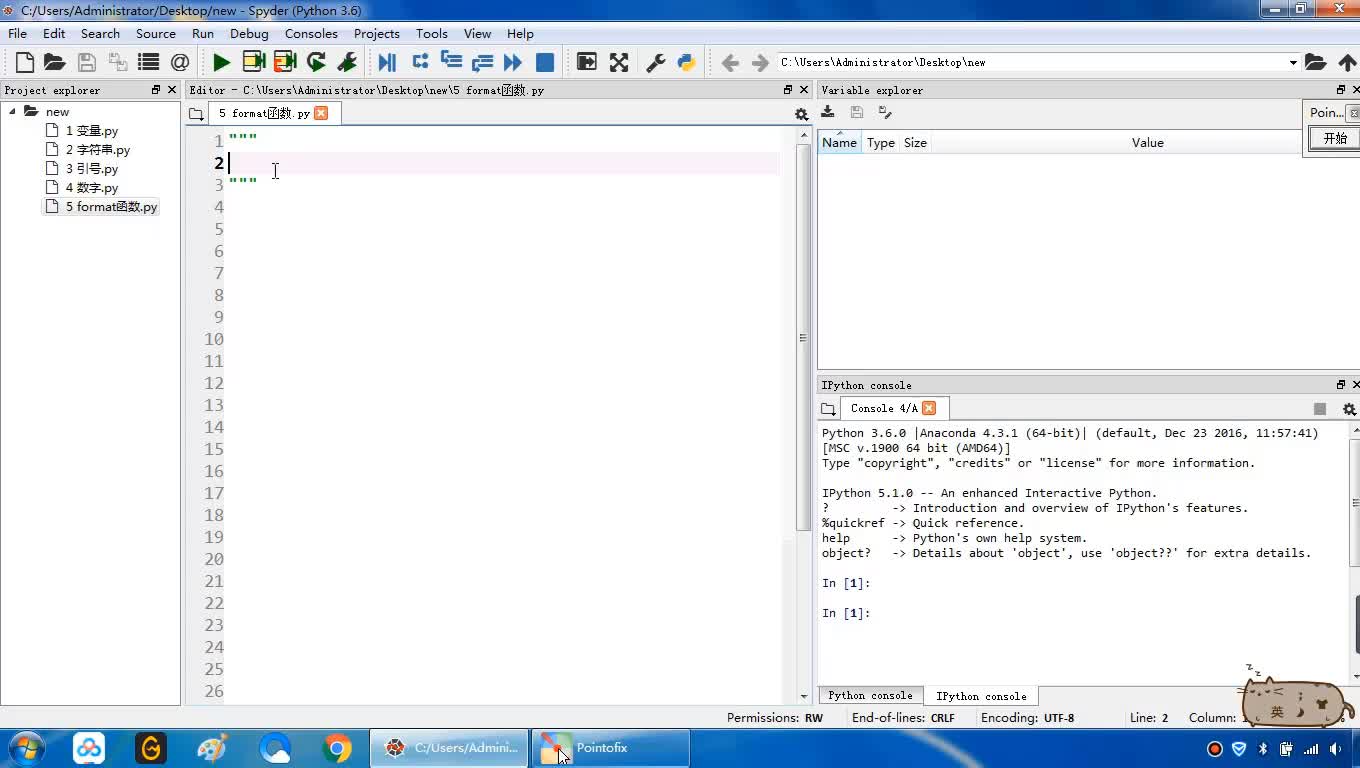Open the PYTHONPATH manager Python icon
The image size is (1360, 768).
pyautogui.click(x=686, y=62)
